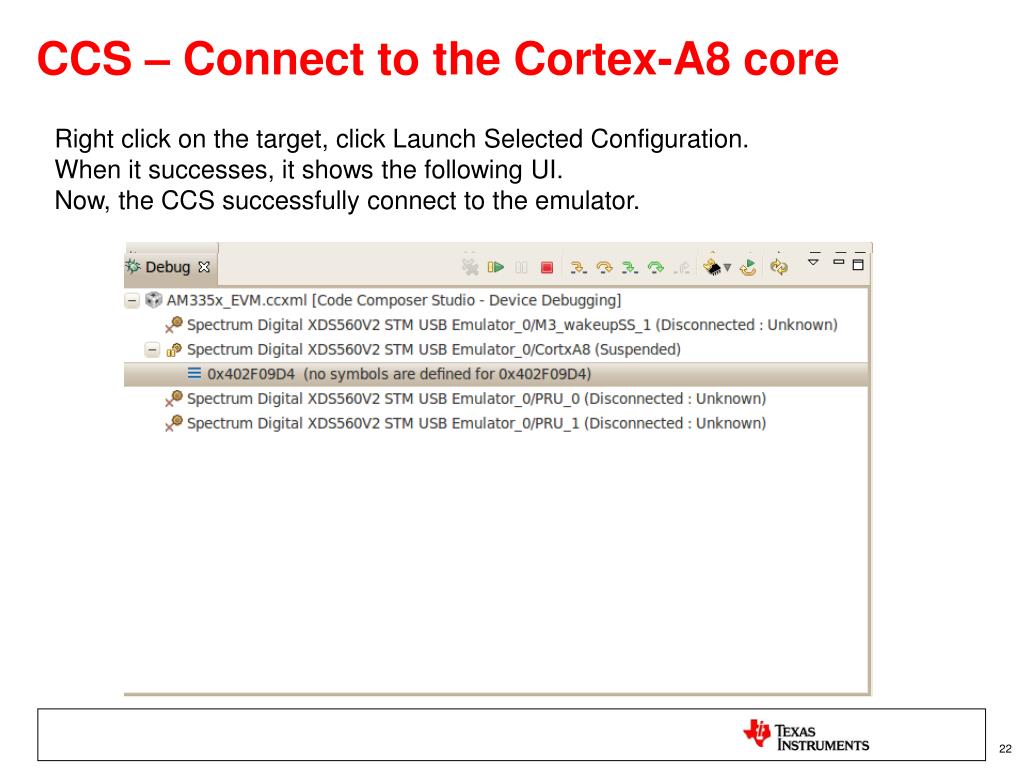
Task: Minimize the Debug view
Action: pyautogui.click(x=839, y=262)
